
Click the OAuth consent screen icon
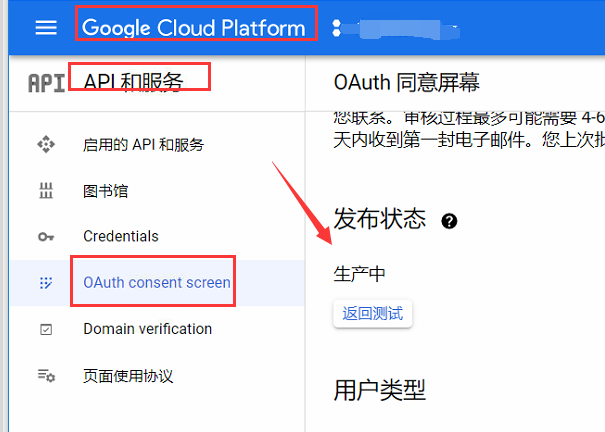(46, 283)
